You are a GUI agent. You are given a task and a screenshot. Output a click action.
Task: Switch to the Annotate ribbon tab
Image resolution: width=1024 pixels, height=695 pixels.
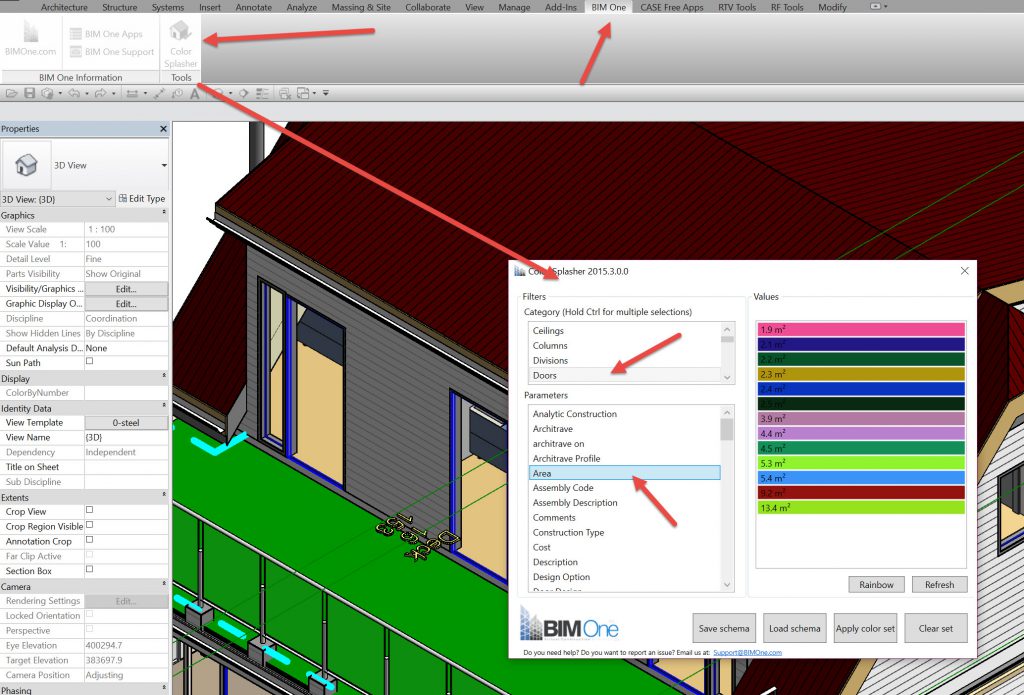tap(252, 7)
